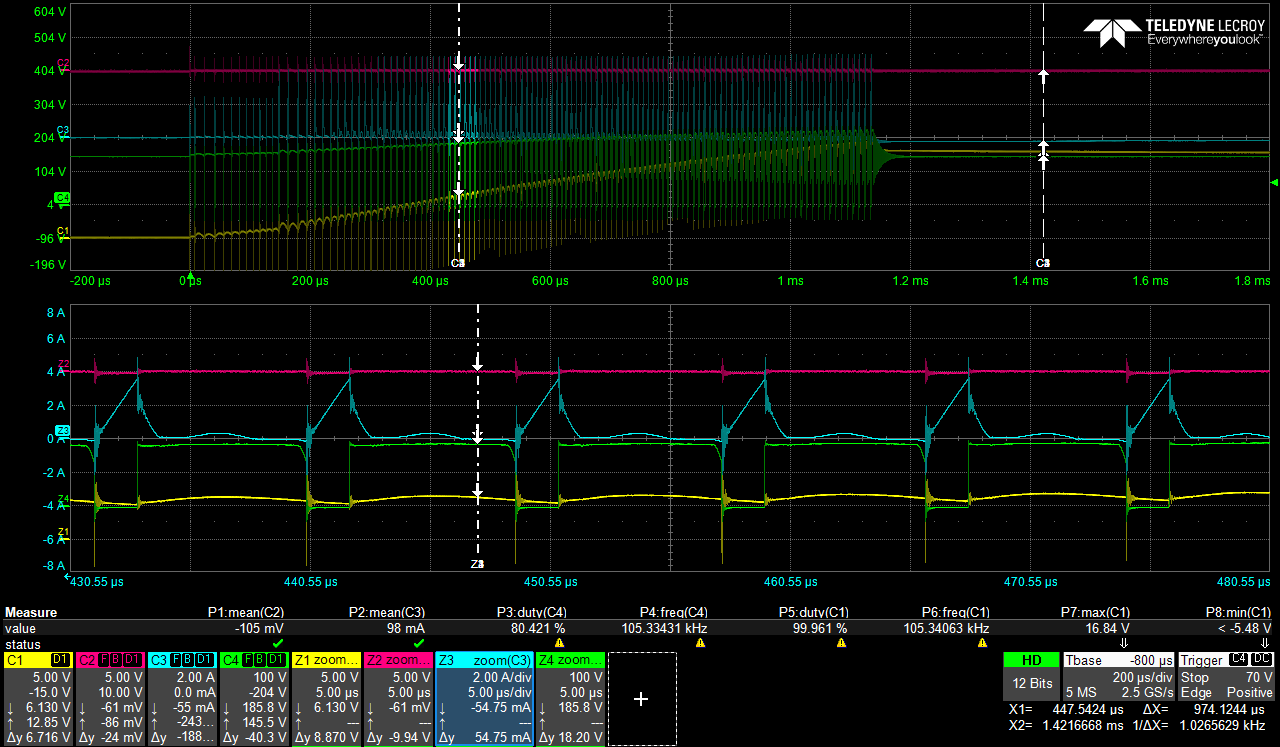This screenshot has width=1280, height=747.
Task: Click the C2 trace marker left of upper grid
Action: pyautogui.click(x=63, y=64)
